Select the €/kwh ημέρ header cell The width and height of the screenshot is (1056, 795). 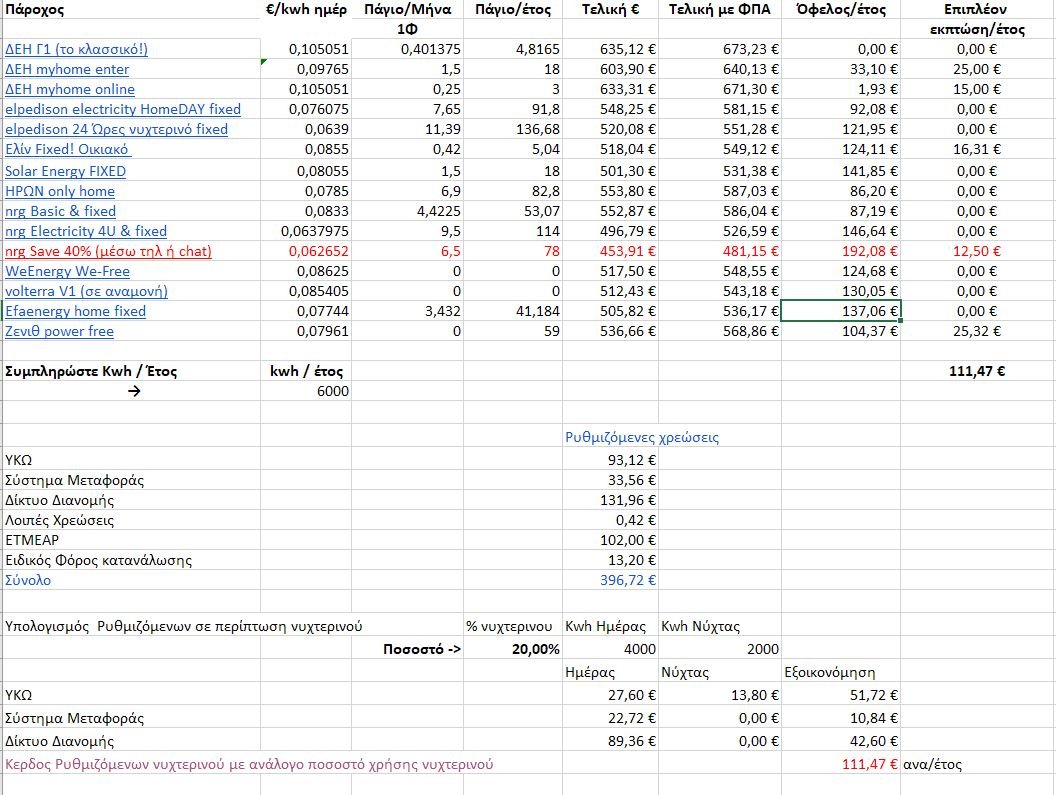pos(306,9)
